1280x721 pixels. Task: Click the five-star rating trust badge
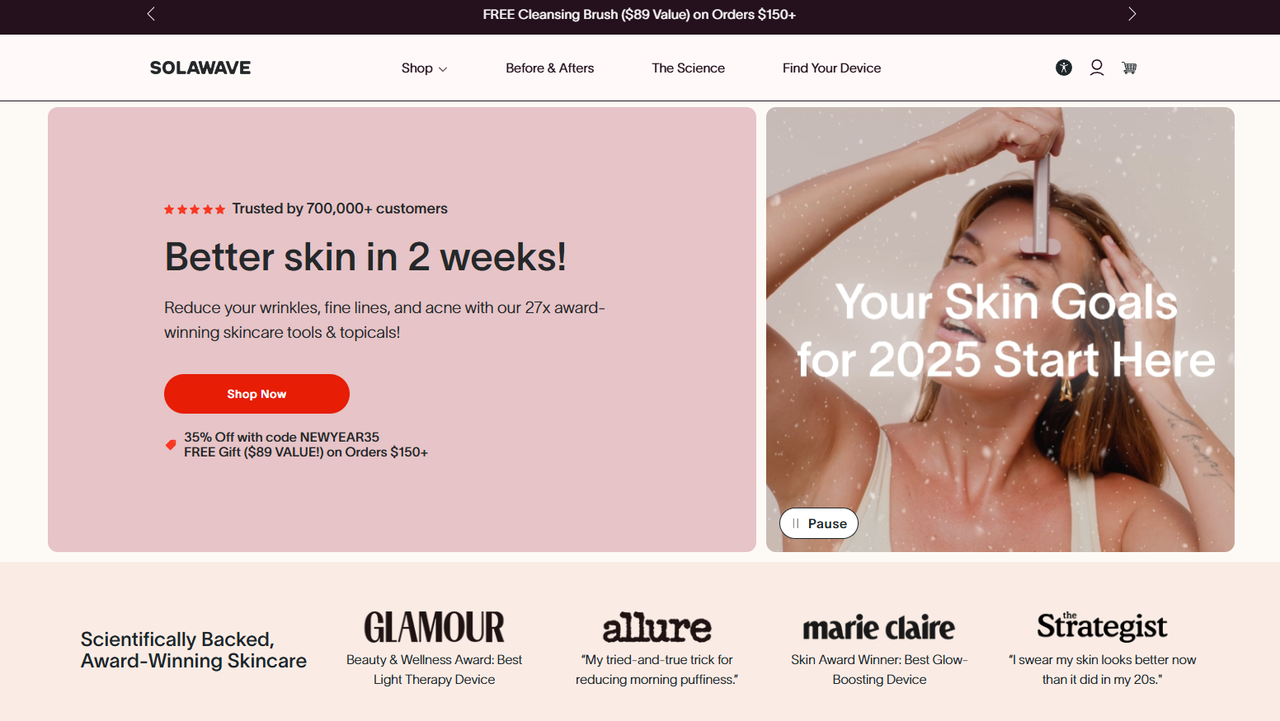pyautogui.click(x=195, y=209)
